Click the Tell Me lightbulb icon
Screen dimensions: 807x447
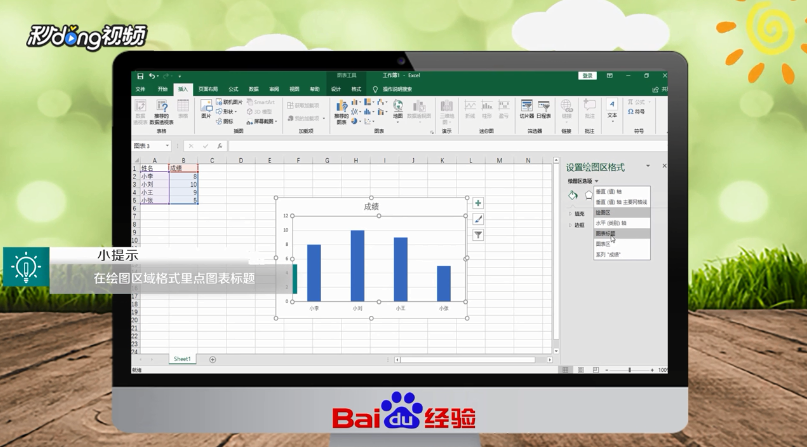pyautogui.click(x=375, y=90)
